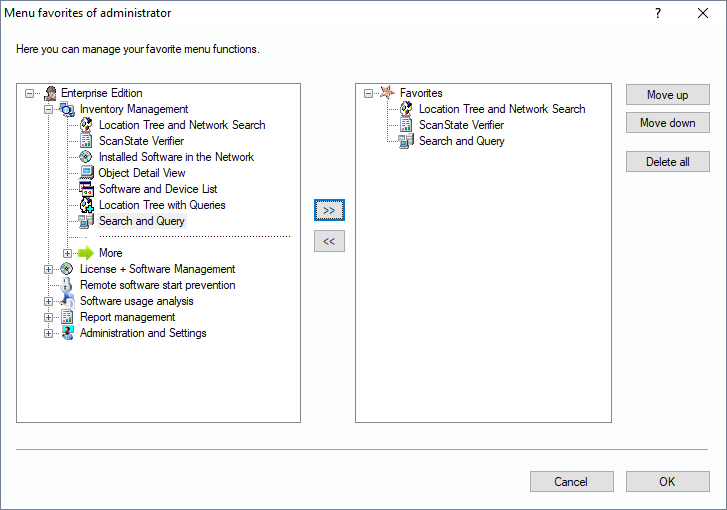Image resolution: width=727 pixels, height=510 pixels.
Task: Select Search and Query in Favorites list
Action: pyautogui.click(x=461, y=141)
